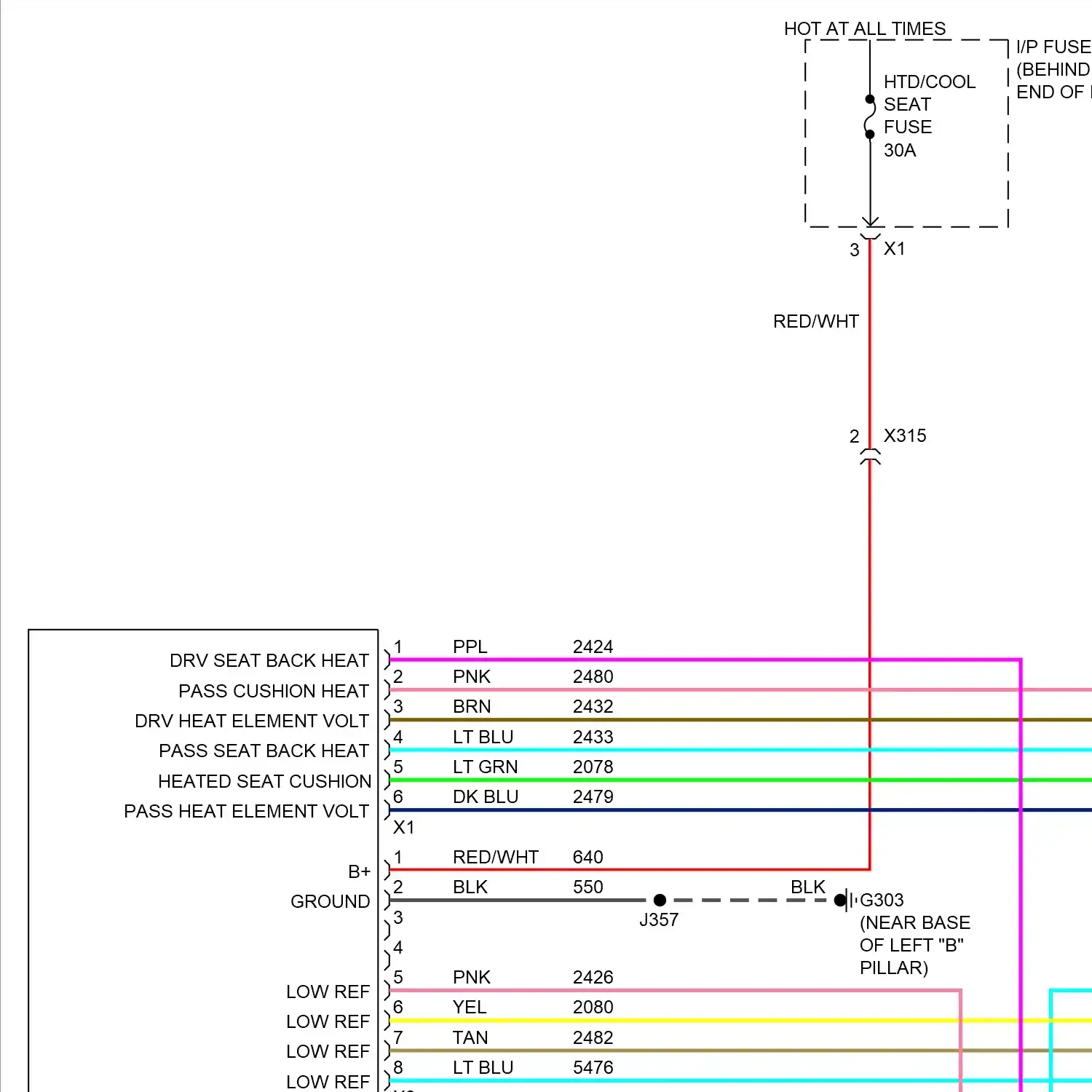Click the TAN wire color label
The height and width of the screenshot is (1092, 1092).
[470, 1038]
